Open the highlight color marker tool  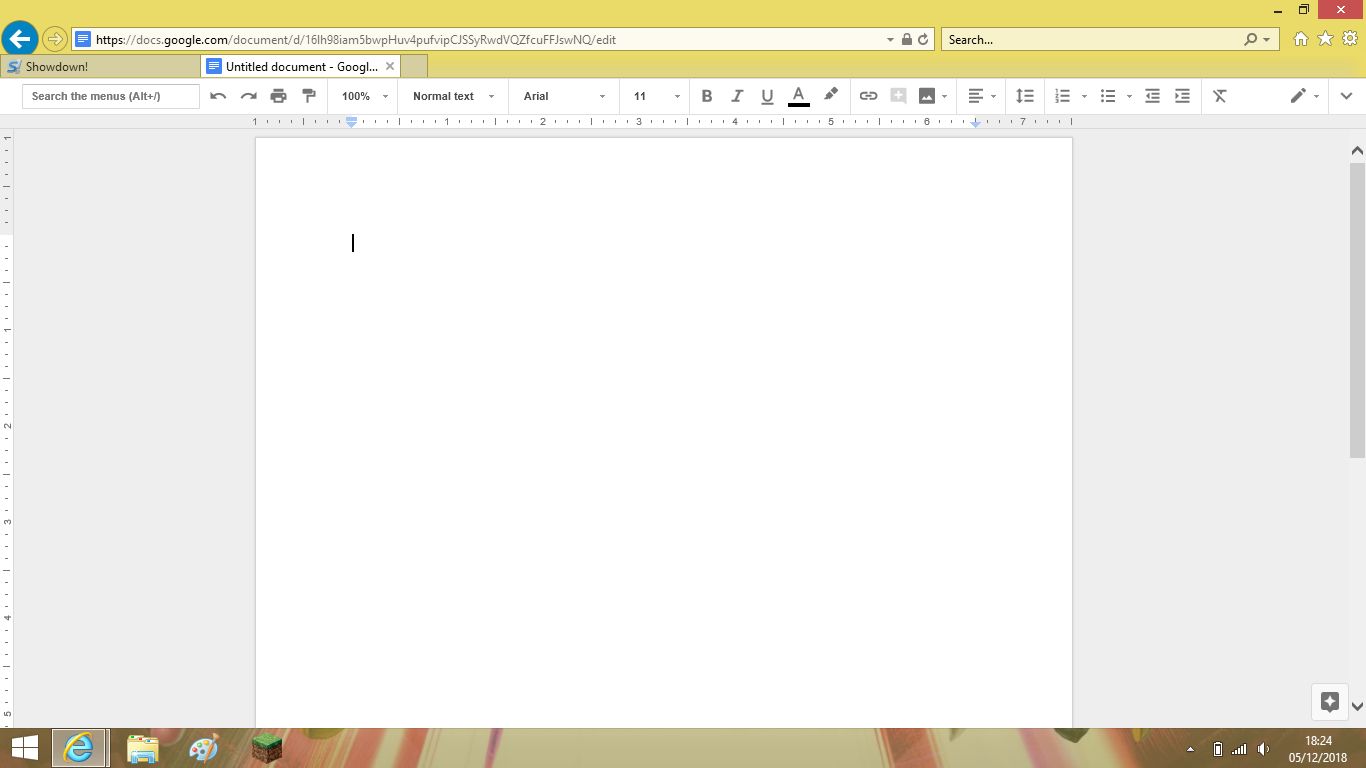(830, 95)
